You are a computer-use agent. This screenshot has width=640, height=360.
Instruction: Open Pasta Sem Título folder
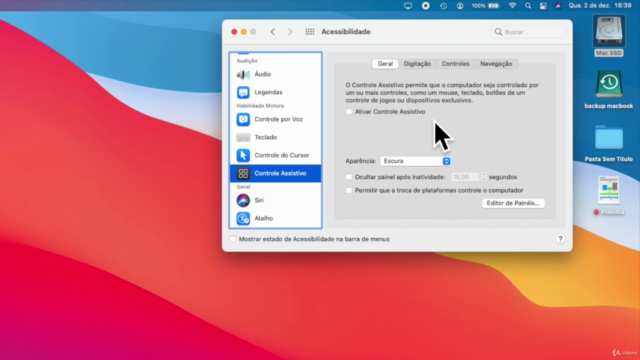[609, 143]
